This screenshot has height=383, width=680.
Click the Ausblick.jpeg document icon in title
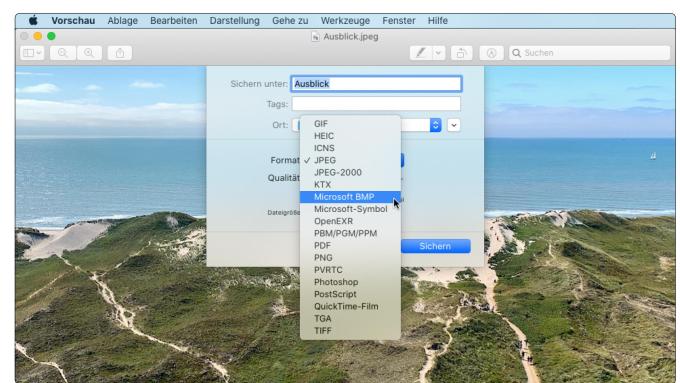point(315,37)
